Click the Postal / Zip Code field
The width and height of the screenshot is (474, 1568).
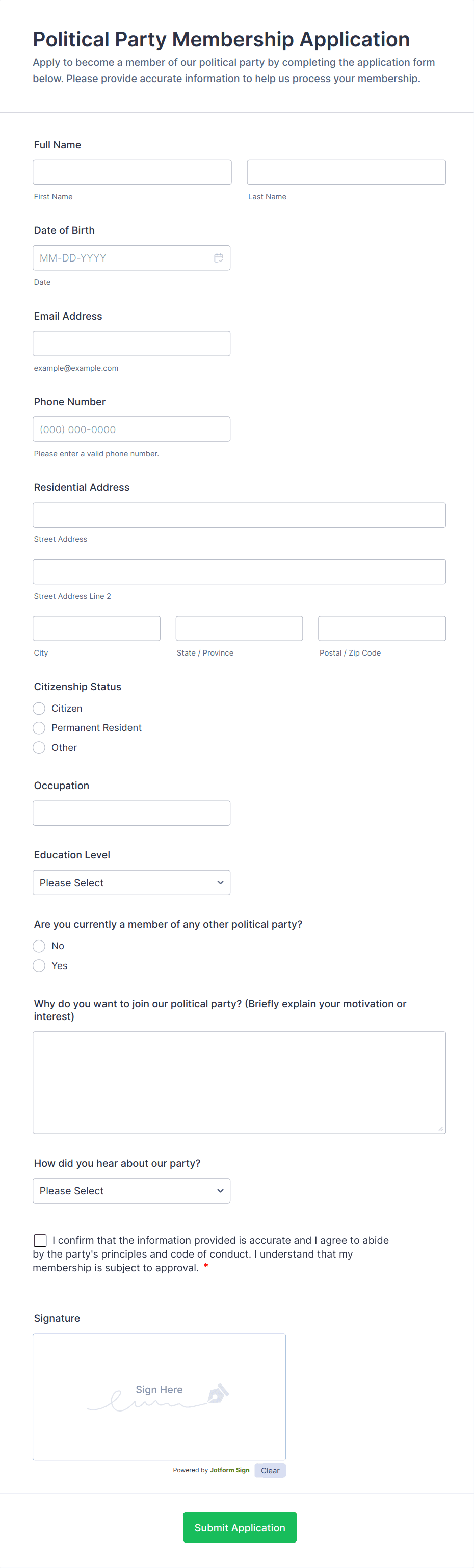pyautogui.click(x=382, y=628)
